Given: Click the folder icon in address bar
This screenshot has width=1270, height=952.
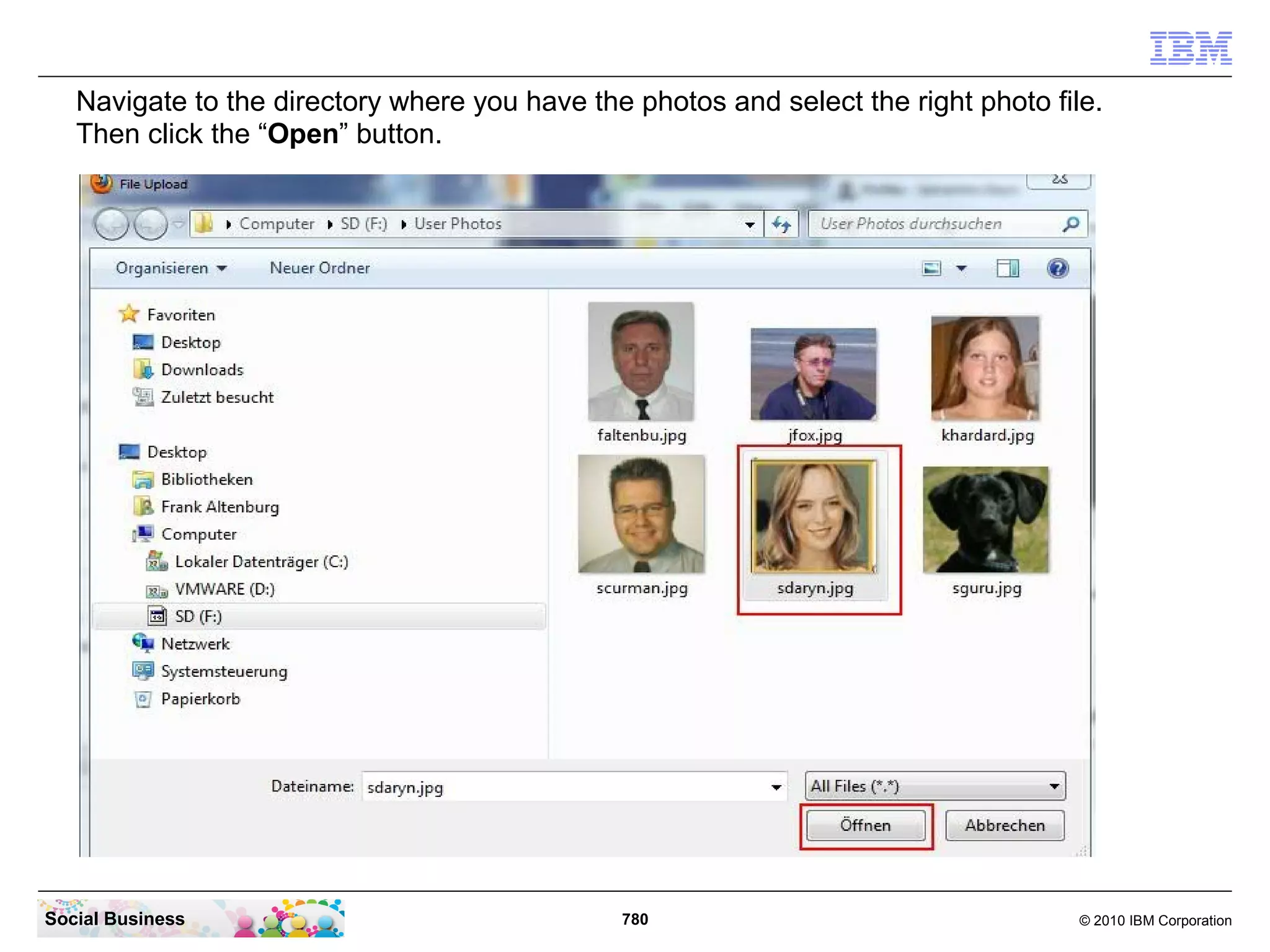Looking at the screenshot, I should click(203, 223).
